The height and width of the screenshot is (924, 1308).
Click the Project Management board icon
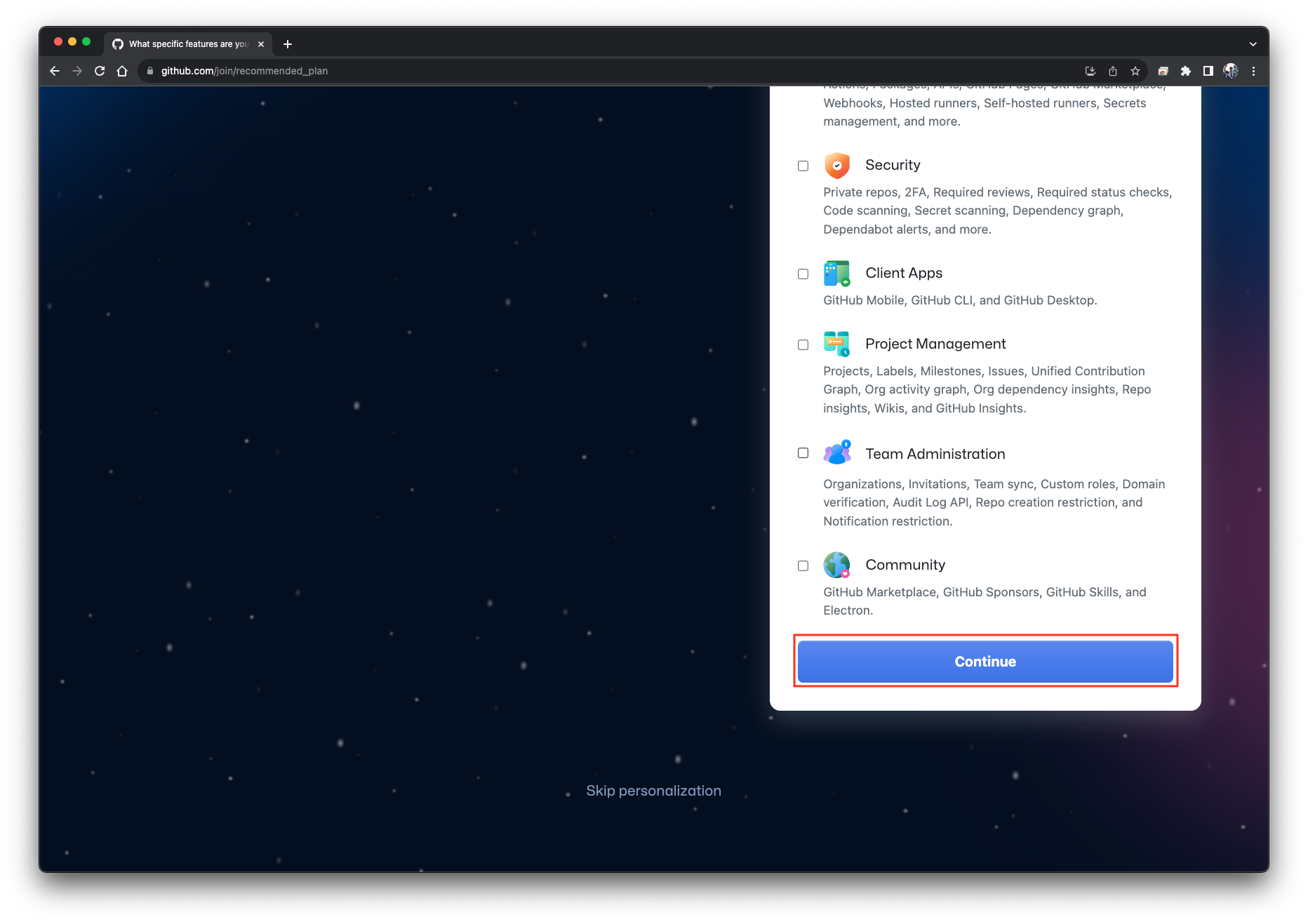pos(836,344)
